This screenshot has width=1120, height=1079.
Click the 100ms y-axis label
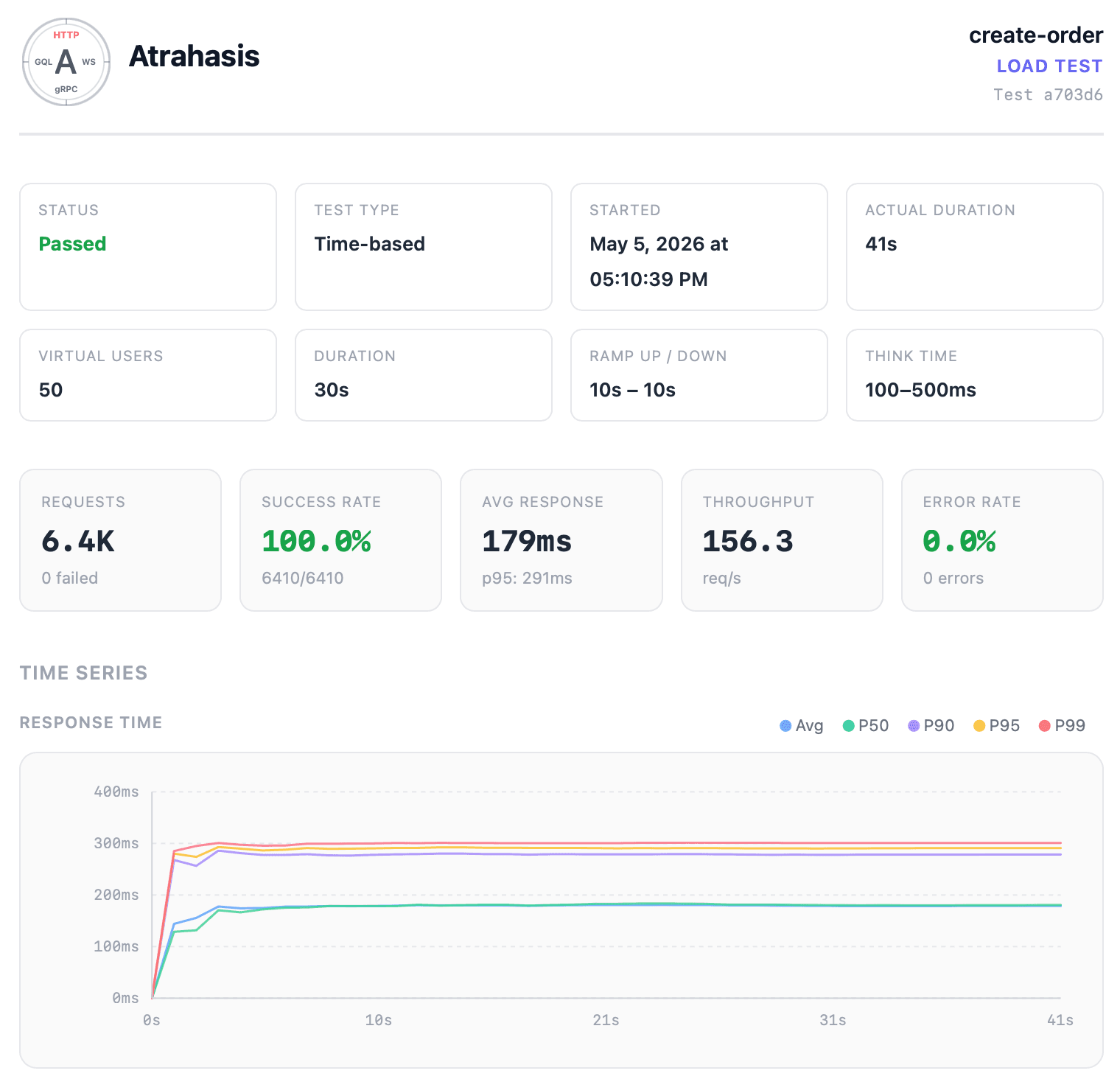click(116, 946)
